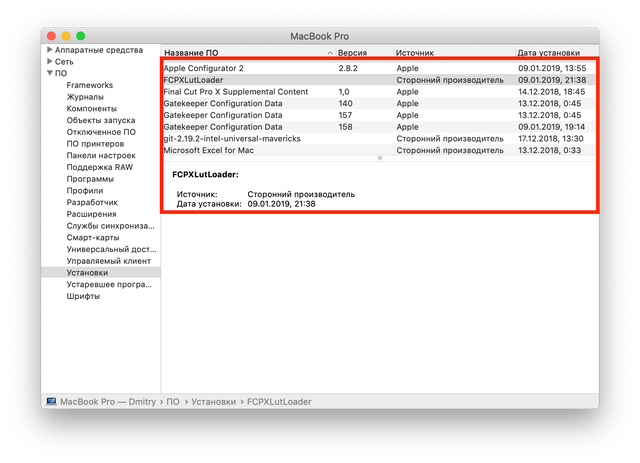Image resolution: width=640 pixels, height=463 pixels.
Task: Select Apple Configurator 2 row
Action: (x=380, y=68)
